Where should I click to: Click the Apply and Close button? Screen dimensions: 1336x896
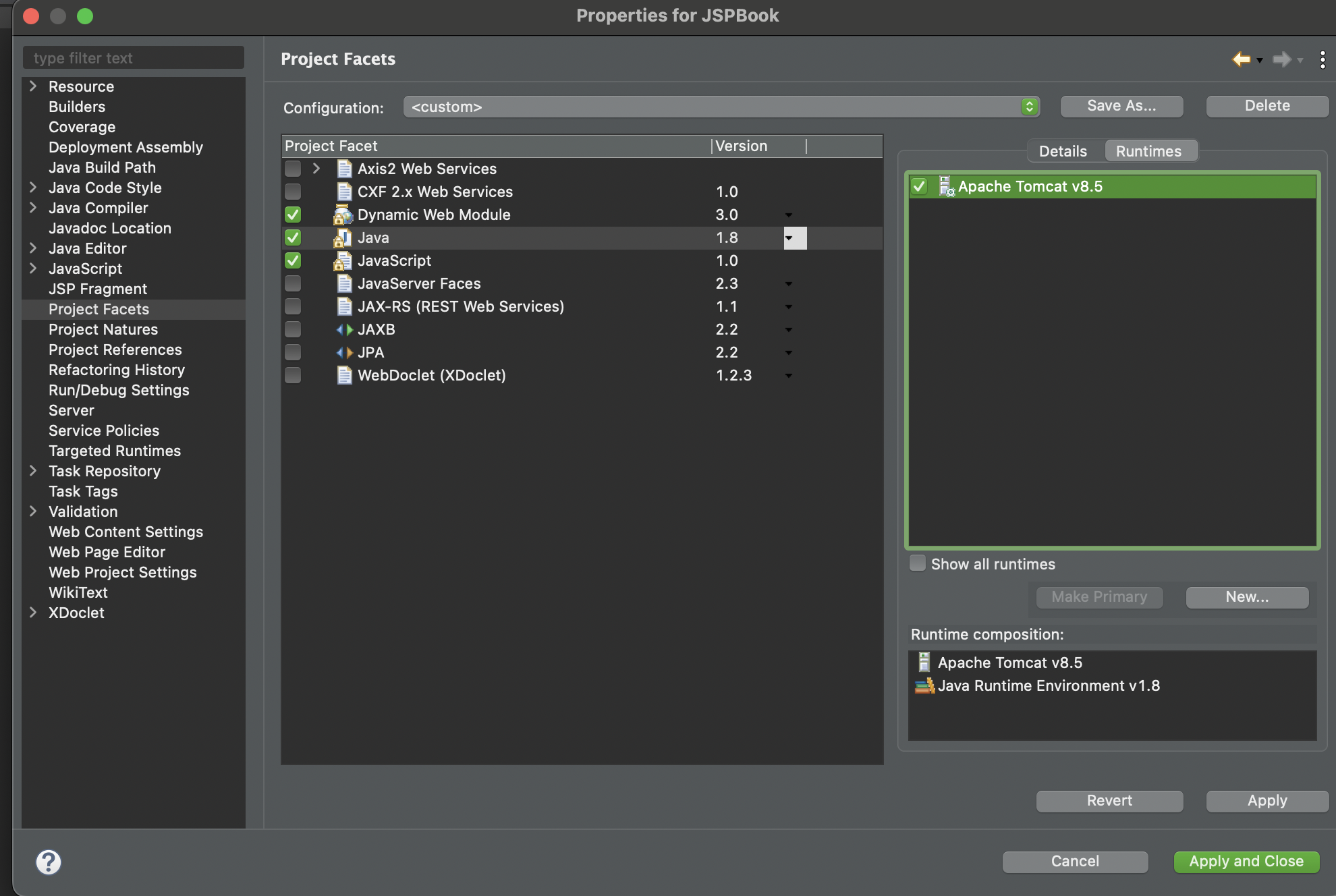click(1246, 862)
